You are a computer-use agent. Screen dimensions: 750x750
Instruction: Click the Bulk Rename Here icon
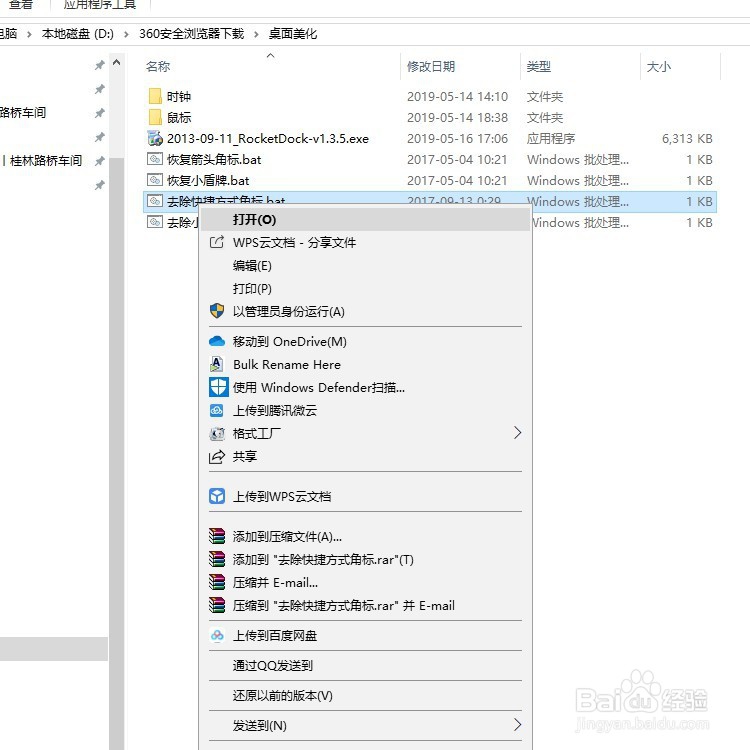(217, 364)
